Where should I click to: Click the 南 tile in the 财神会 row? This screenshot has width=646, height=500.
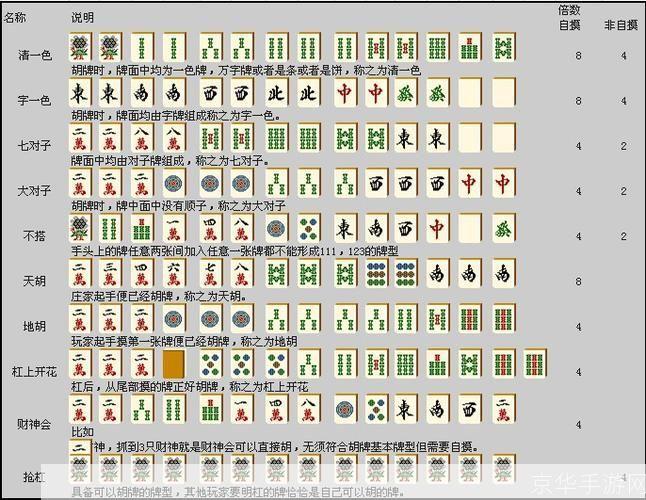438,409
